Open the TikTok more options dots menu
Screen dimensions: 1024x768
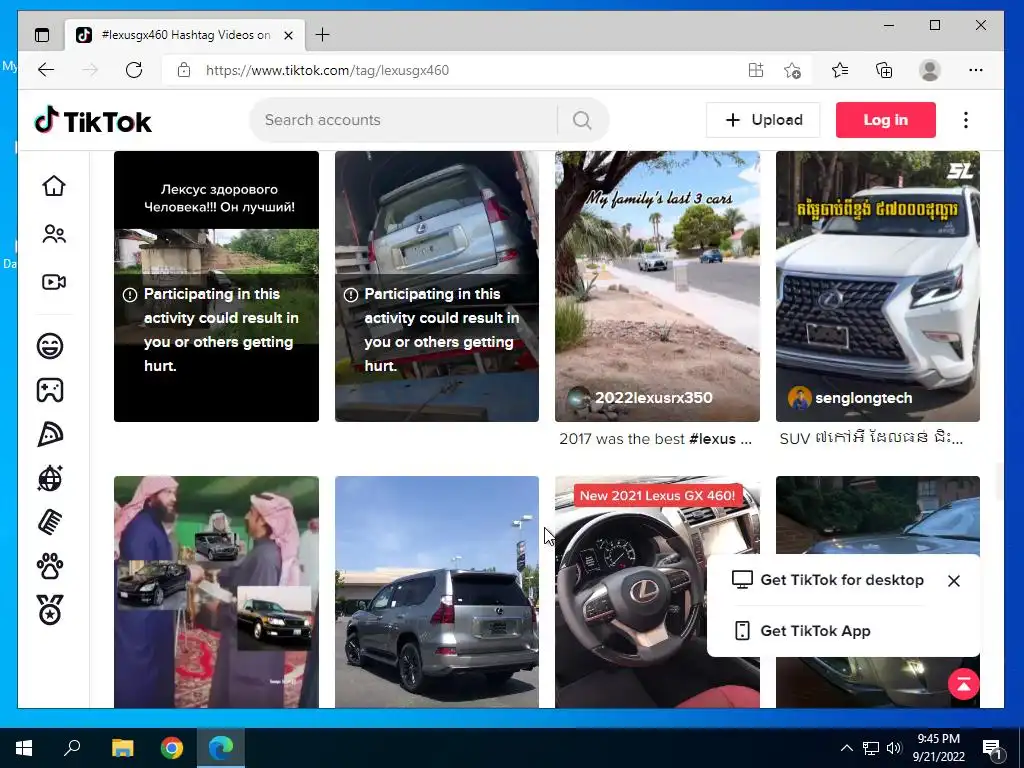tap(966, 120)
